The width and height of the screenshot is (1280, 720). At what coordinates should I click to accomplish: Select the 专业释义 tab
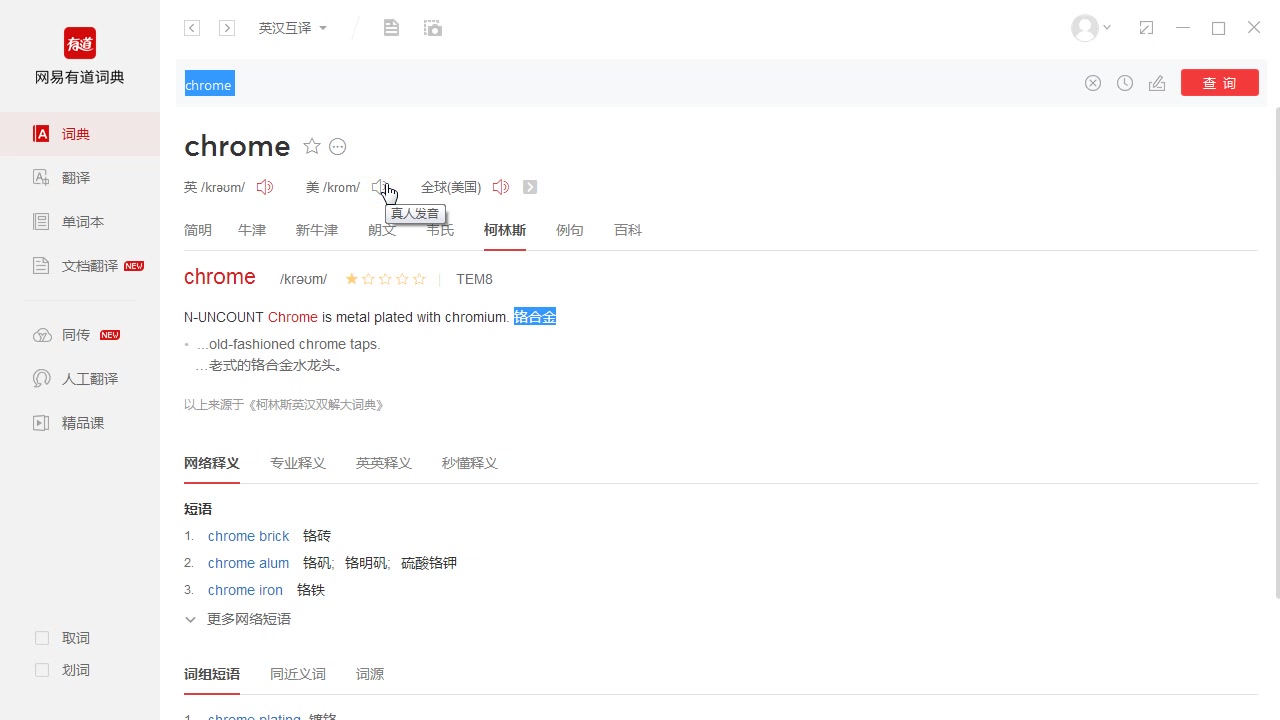(298, 463)
